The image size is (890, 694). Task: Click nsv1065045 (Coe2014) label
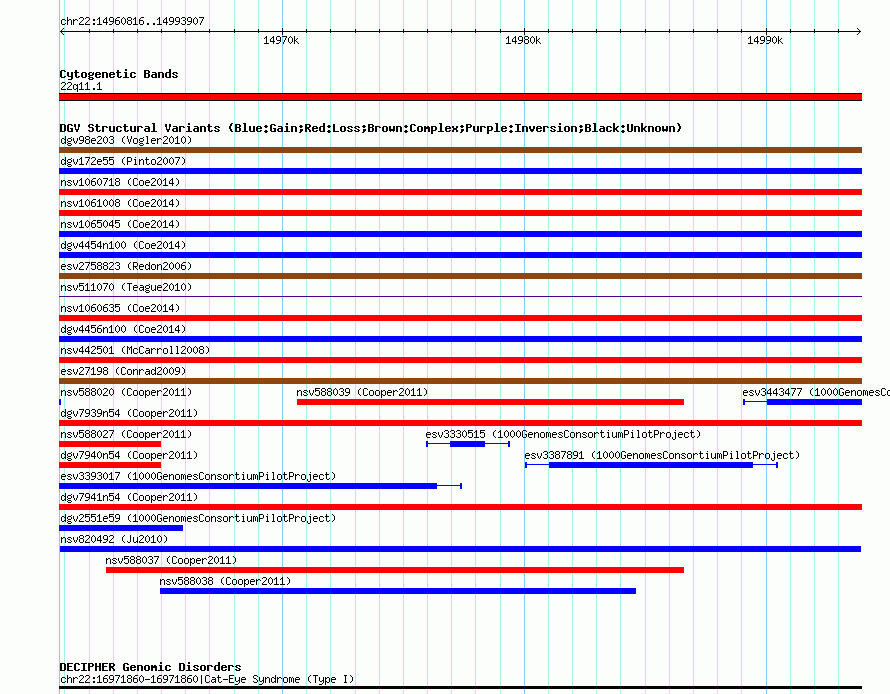pos(120,224)
